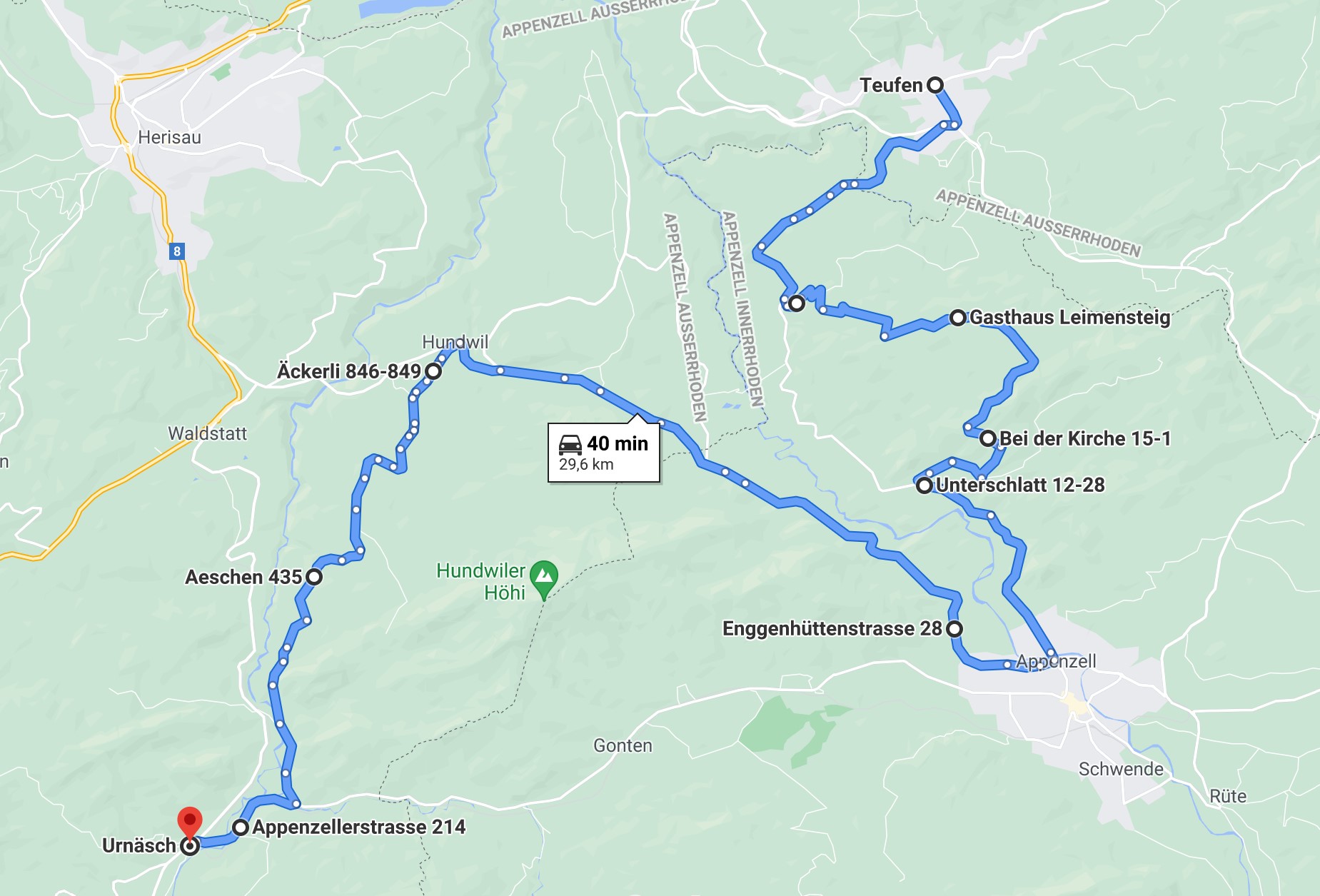This screenshot has height=896, width=1320.
Task: Select the Teufen waypoint marker
Action: pyautogui.click(x=935, y=85)
